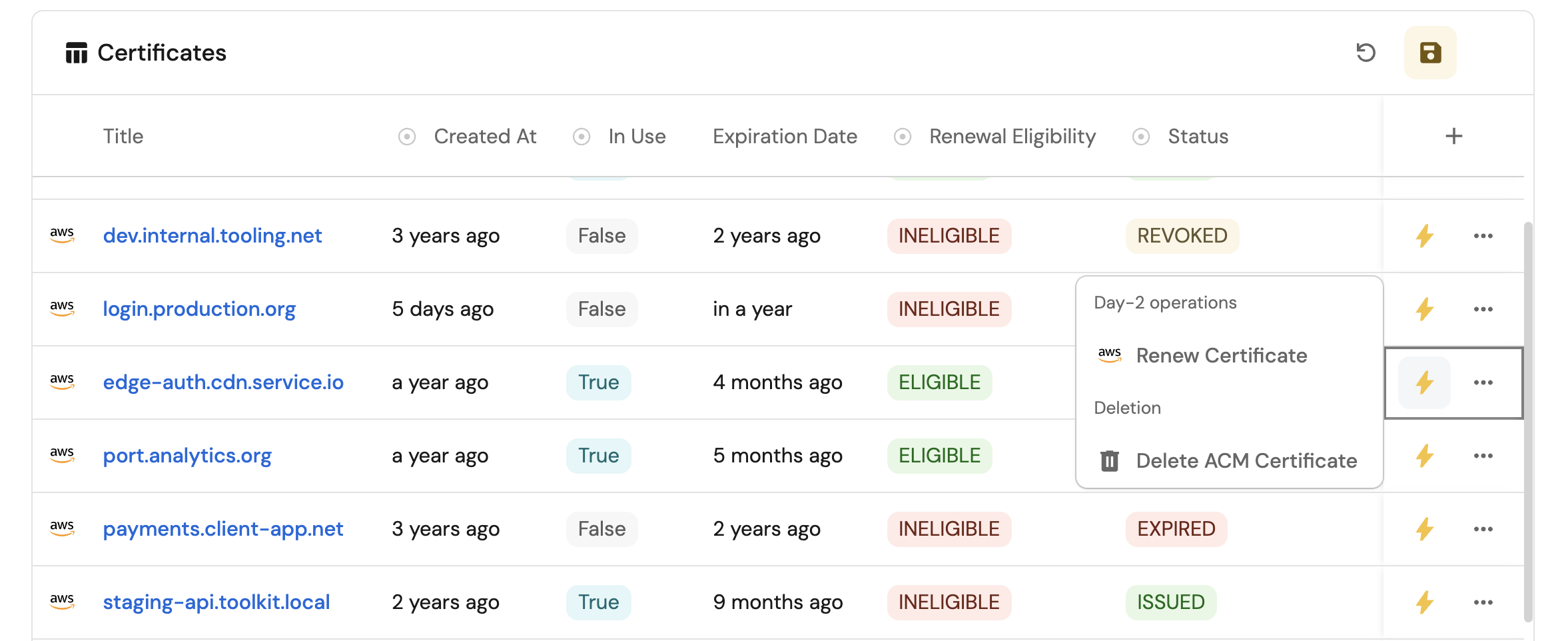1568x641 pixels.
Task: Open more options for port.analytics.org row
Action: [1483, 456]
